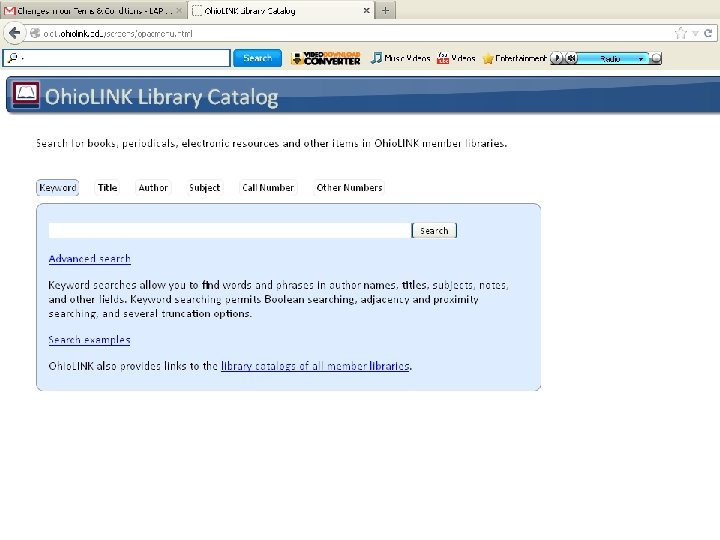Click the site identity globe icon
This screenshot has height=540, width=720.
click(35, 33)
